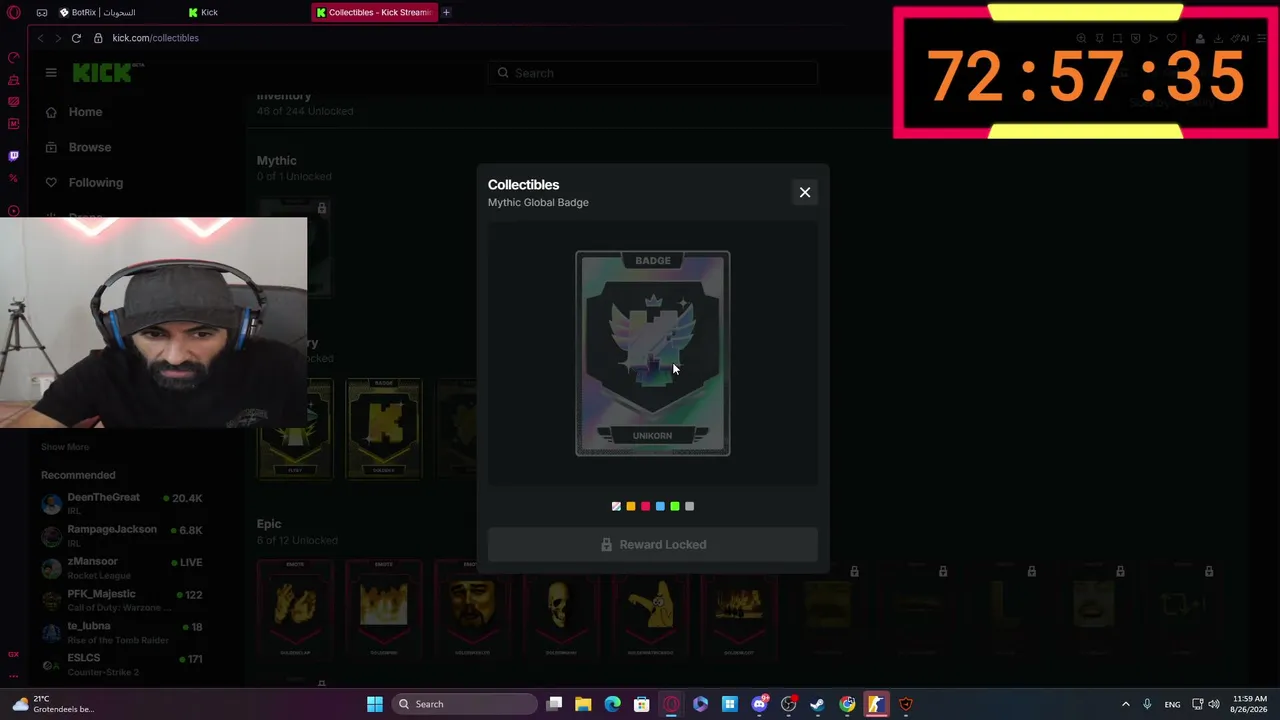Select the Collectibles - Kick Streaming tab
1280x720 pixels.
point(374,13)
